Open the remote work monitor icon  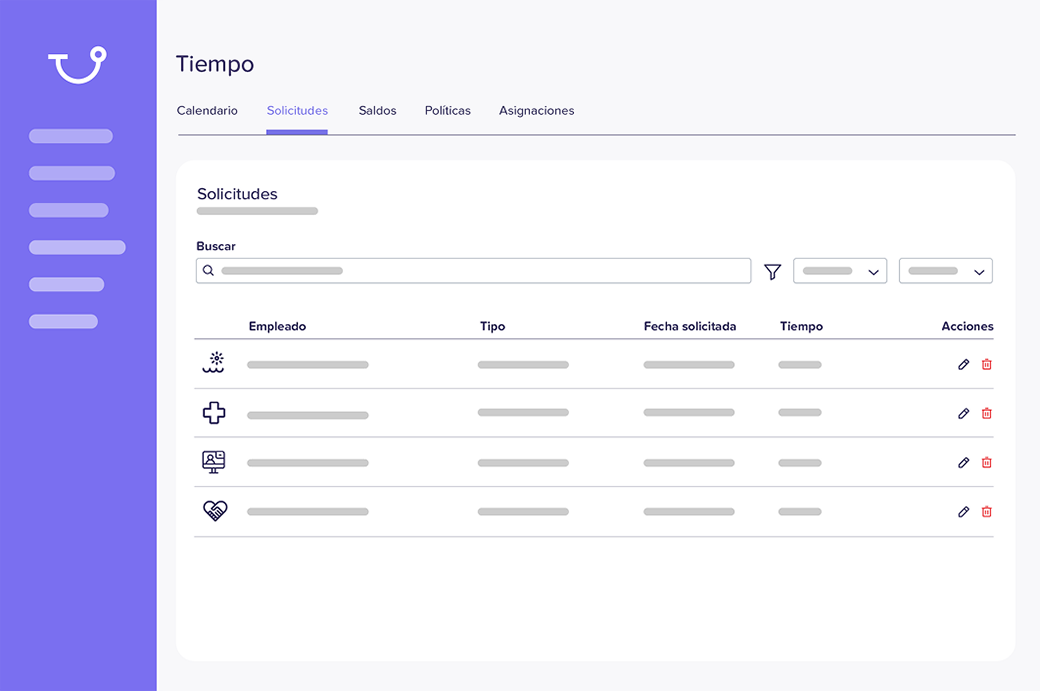tap(214, 462)
